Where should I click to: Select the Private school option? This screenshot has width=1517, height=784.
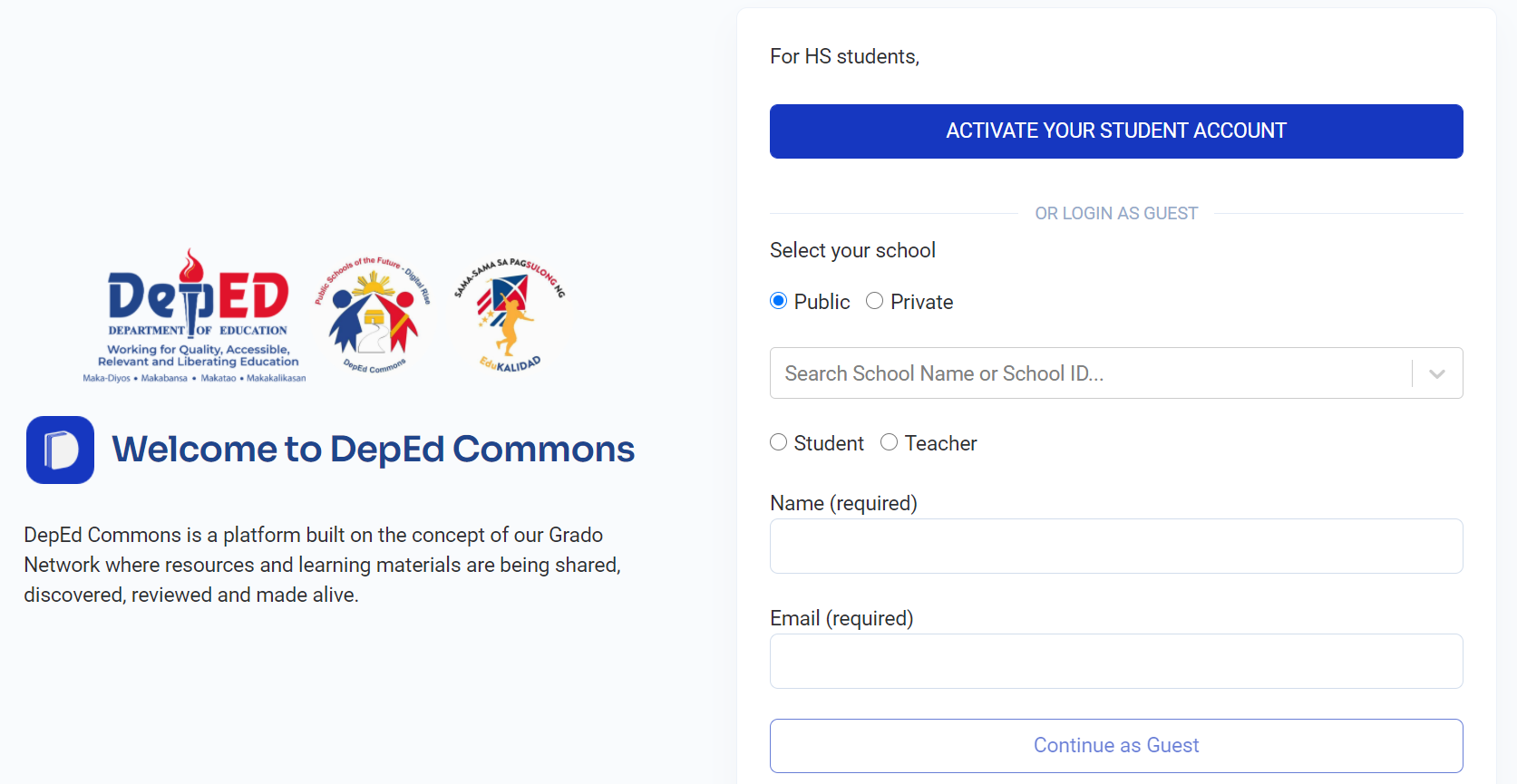point(874,300)
